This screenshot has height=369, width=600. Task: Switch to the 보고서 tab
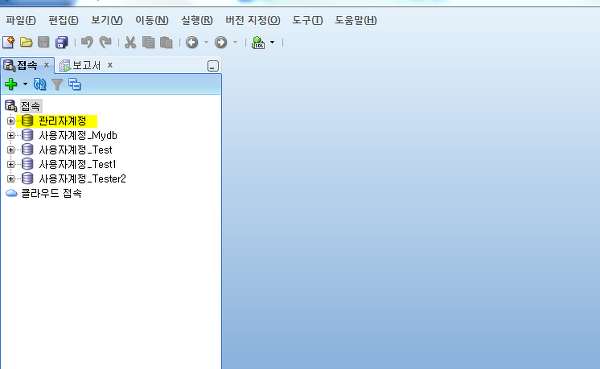(x=86, y=65)
